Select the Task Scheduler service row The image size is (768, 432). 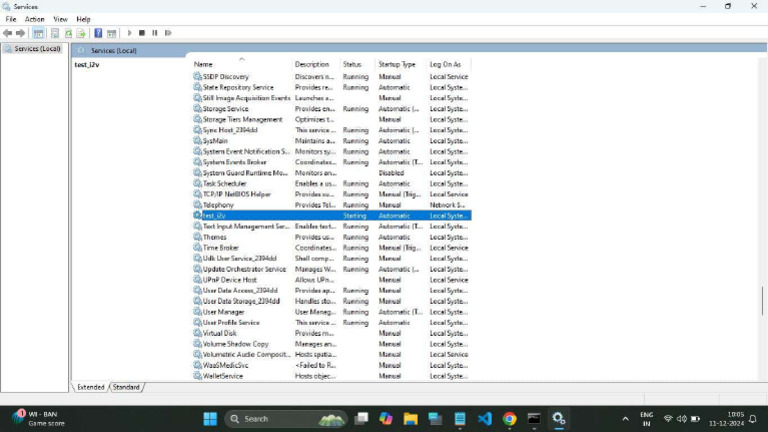331,184
